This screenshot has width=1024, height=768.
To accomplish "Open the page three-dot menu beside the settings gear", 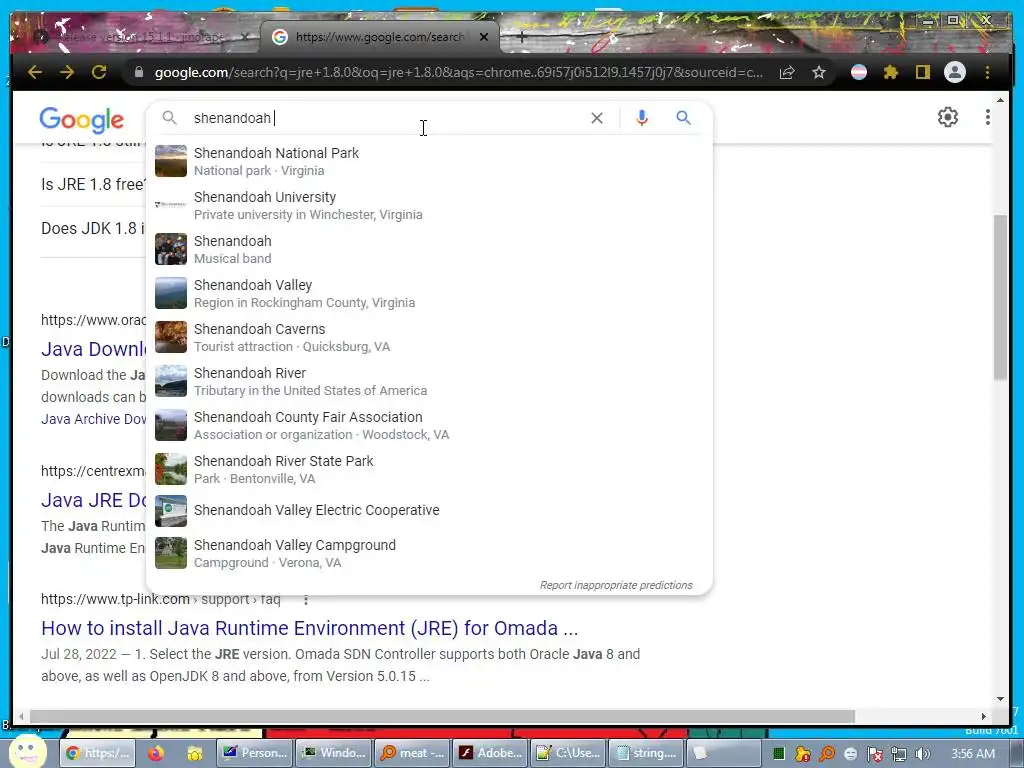I will pyautogui.click(x=987, y=118).
